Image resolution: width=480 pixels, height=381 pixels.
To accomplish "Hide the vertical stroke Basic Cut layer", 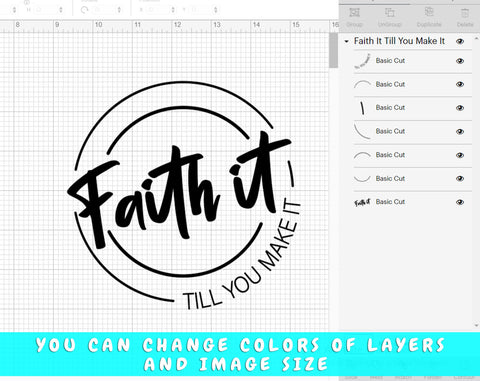I will pos(460,108).
